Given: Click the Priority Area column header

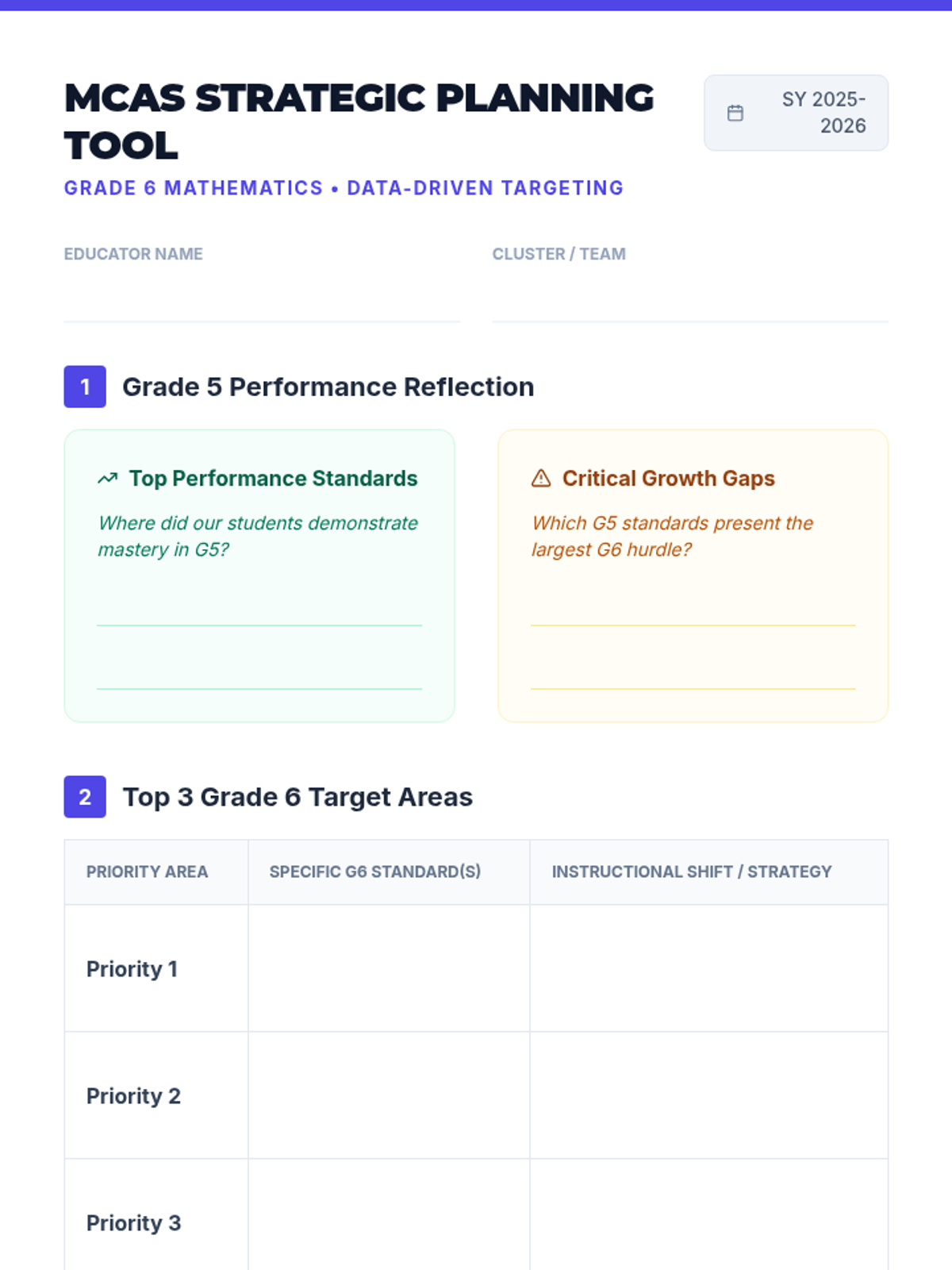Looking at the screenshot, I should (x=148, y=872).
